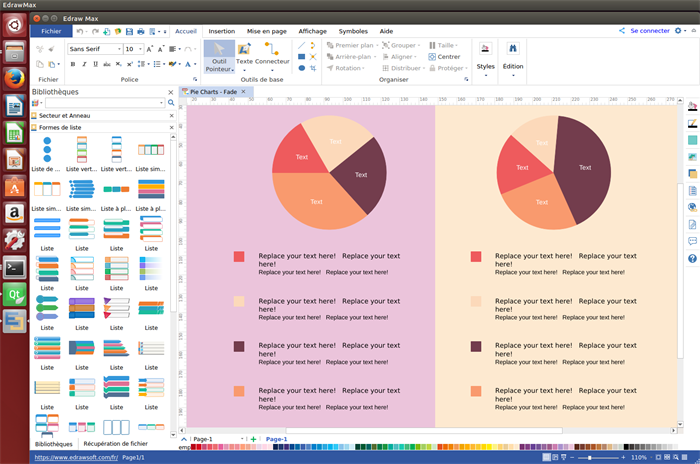
Task: Open the Aide tab
Action: [386, 31]
